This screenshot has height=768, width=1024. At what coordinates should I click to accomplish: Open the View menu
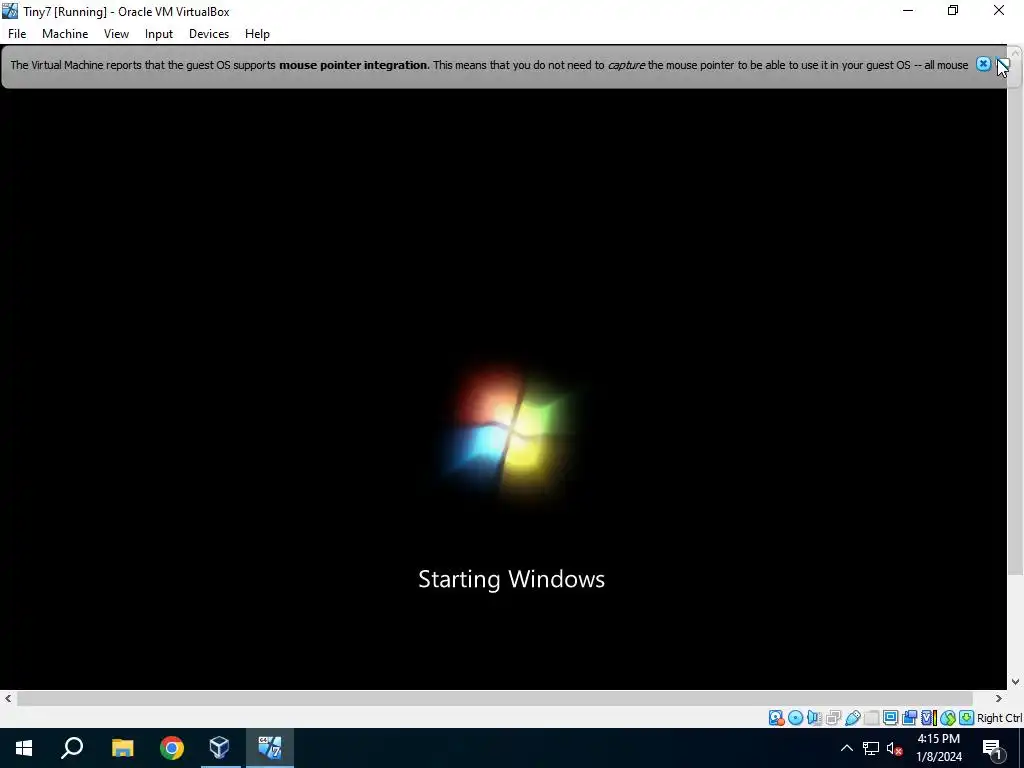tap(116, 34)
